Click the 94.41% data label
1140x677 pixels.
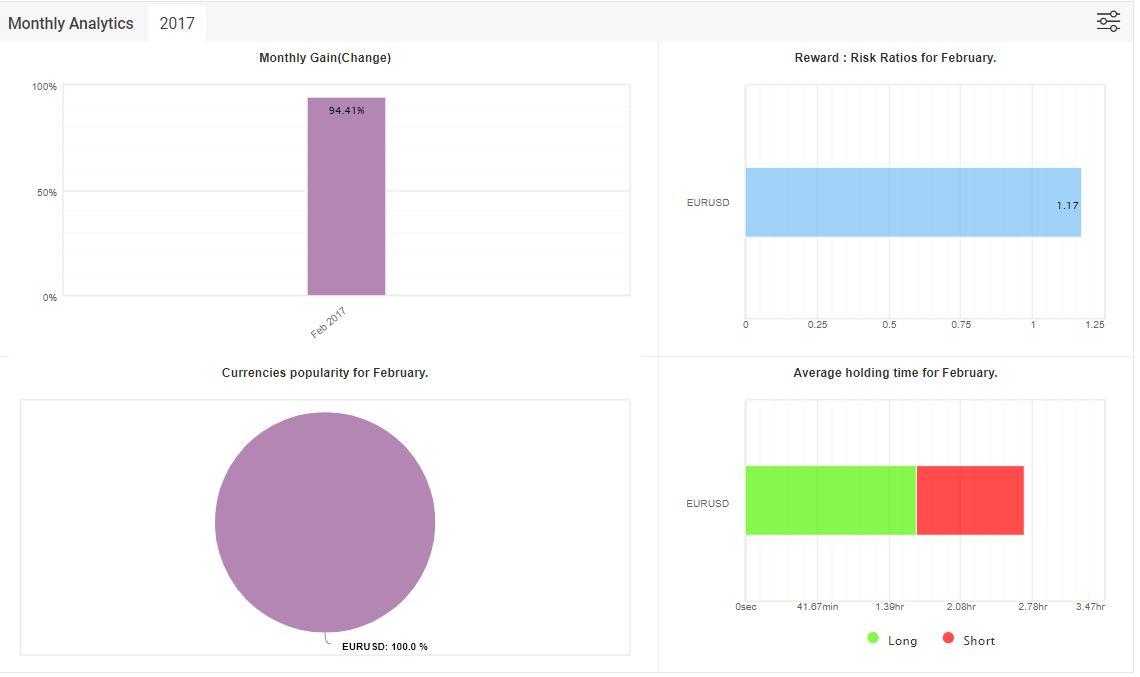click(347, 111)
